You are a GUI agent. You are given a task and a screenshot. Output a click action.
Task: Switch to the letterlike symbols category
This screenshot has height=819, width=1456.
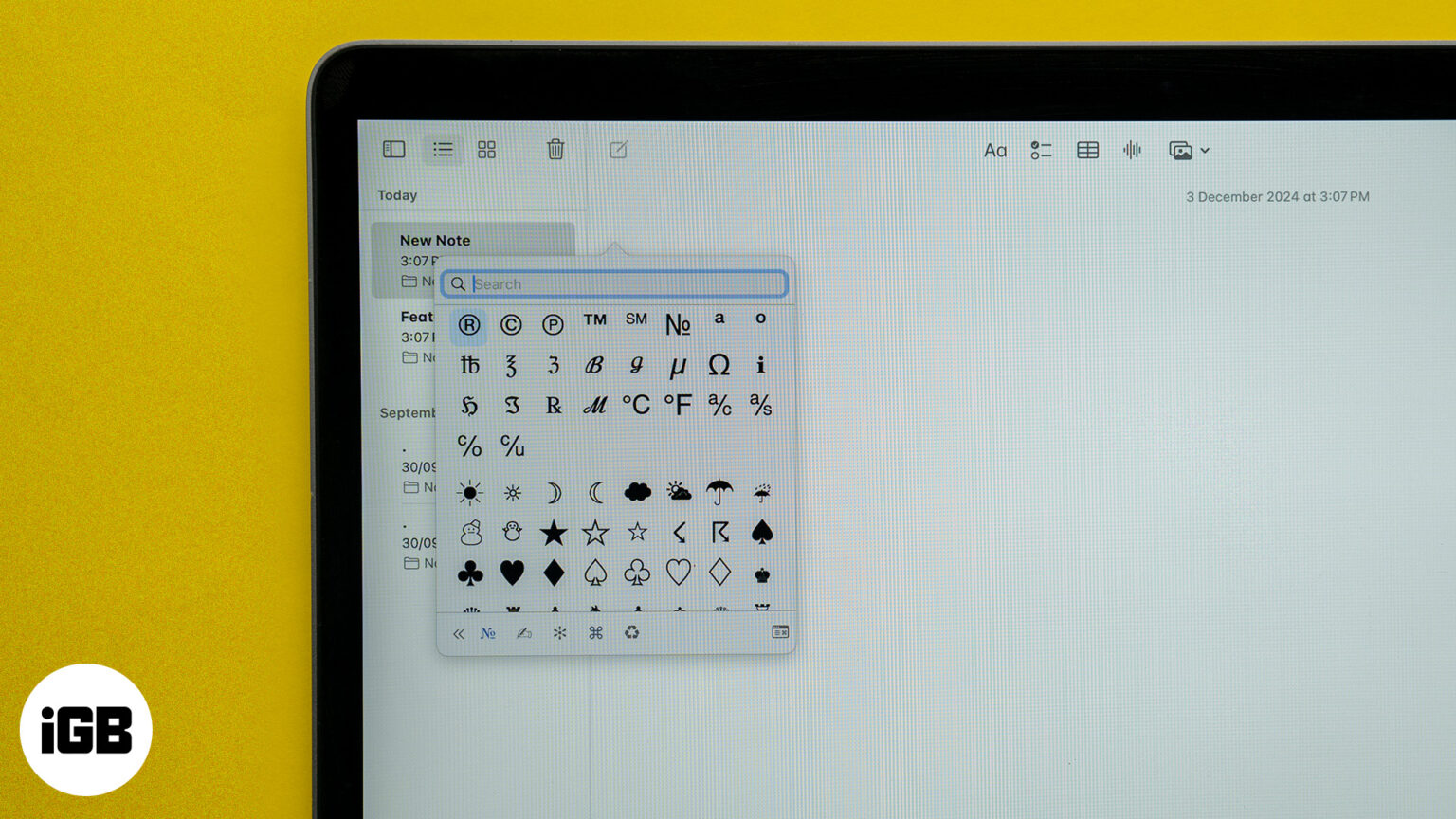pos(487,633)
